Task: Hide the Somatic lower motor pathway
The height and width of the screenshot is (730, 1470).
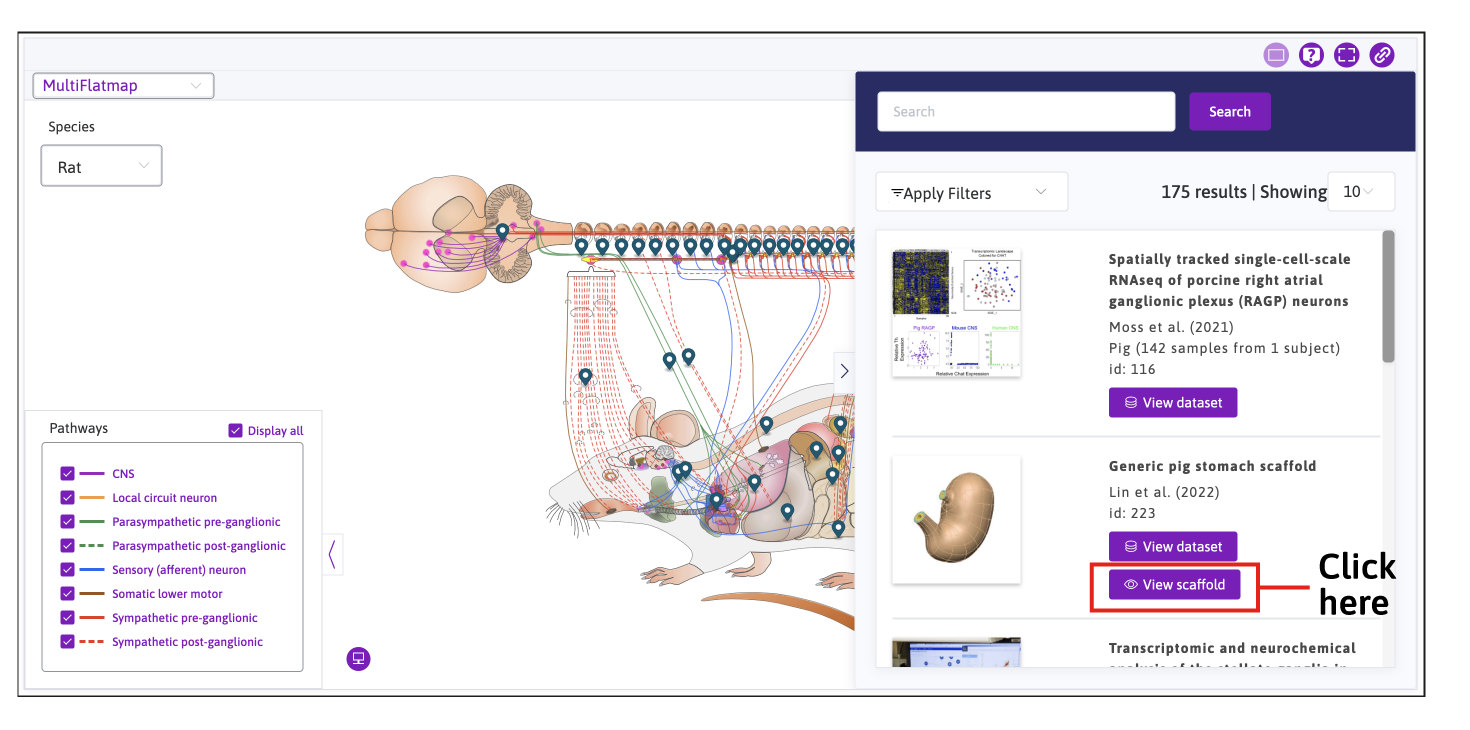Action: coord(67,594)
